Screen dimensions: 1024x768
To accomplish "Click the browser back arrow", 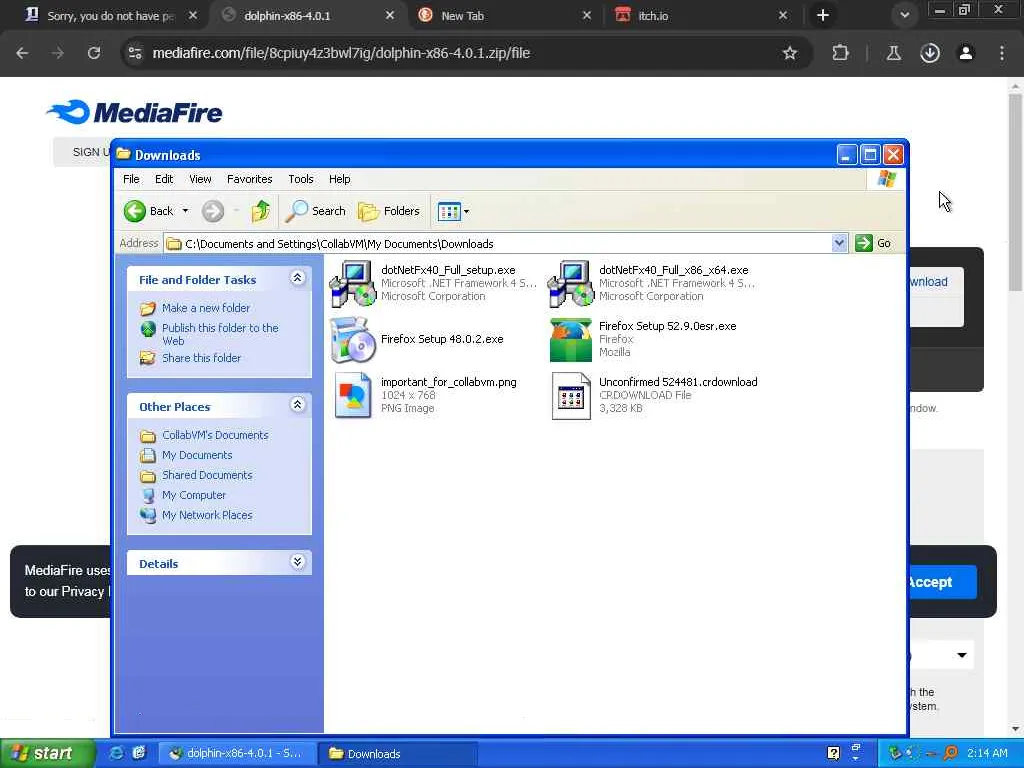I will click(22, 53).
